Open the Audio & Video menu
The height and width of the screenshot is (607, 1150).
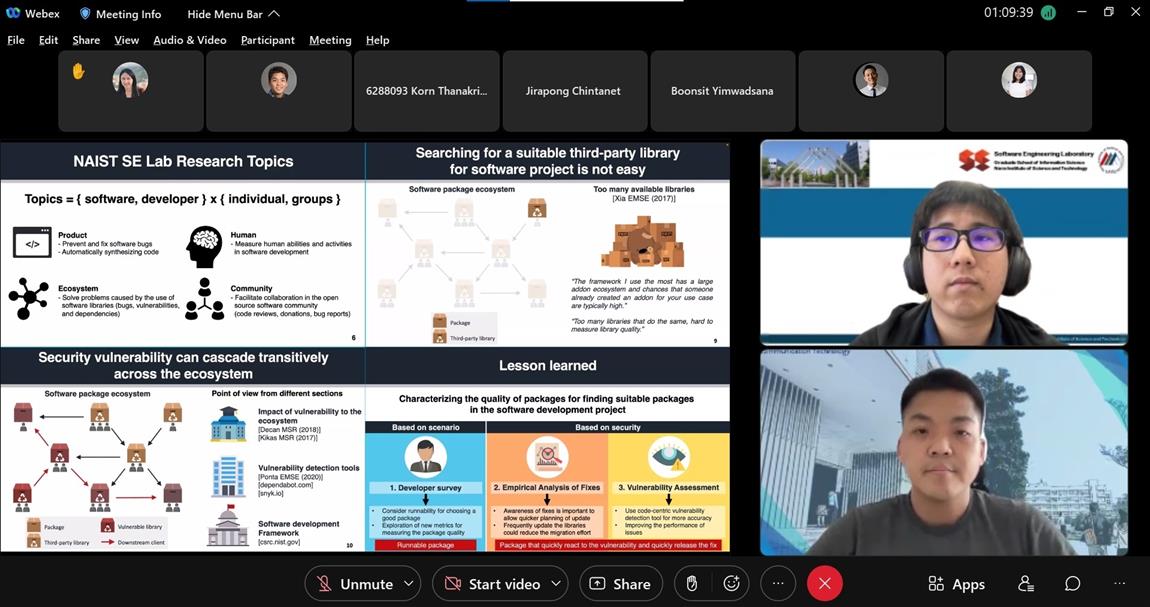pyautogui.click(x=189, y=40)
